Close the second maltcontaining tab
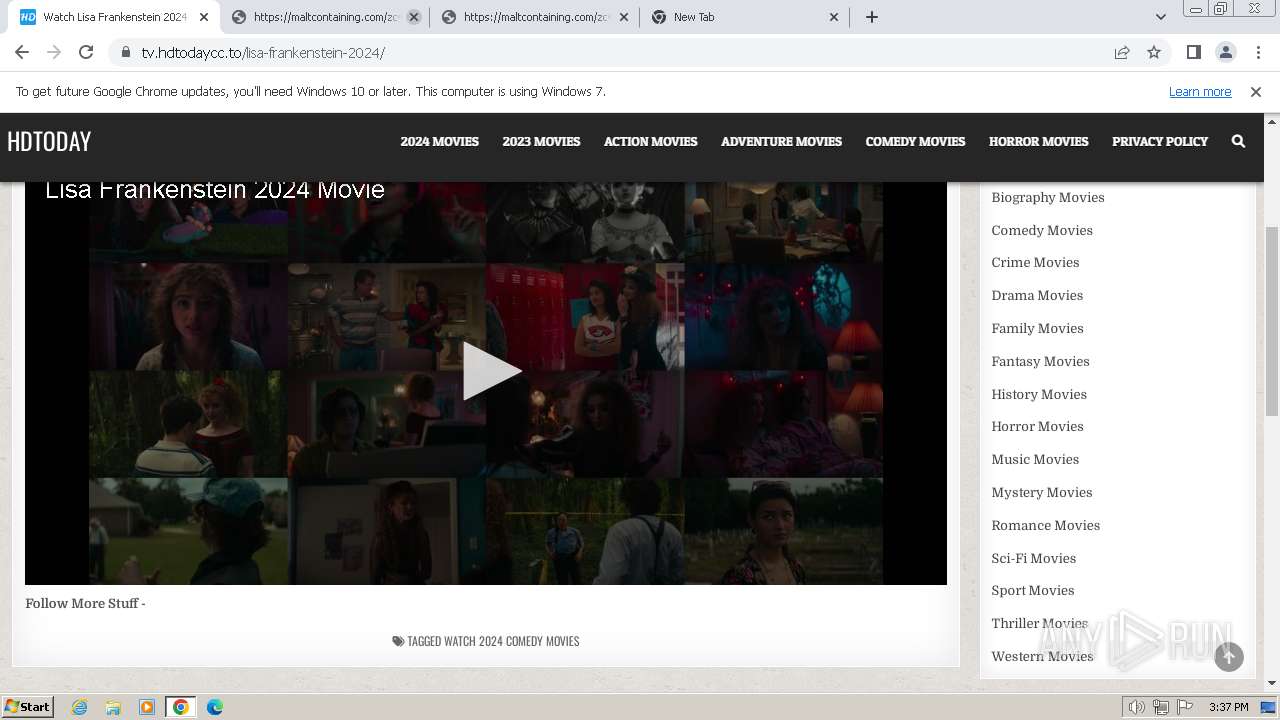This screenshot has width=1280, height=720. tap(624, 17)
